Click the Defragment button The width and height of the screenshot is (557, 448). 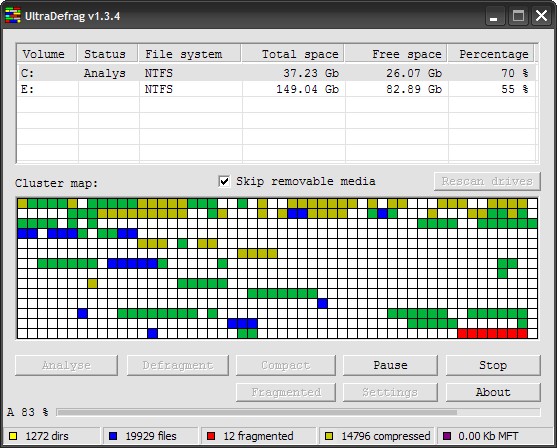pos(178,365)
